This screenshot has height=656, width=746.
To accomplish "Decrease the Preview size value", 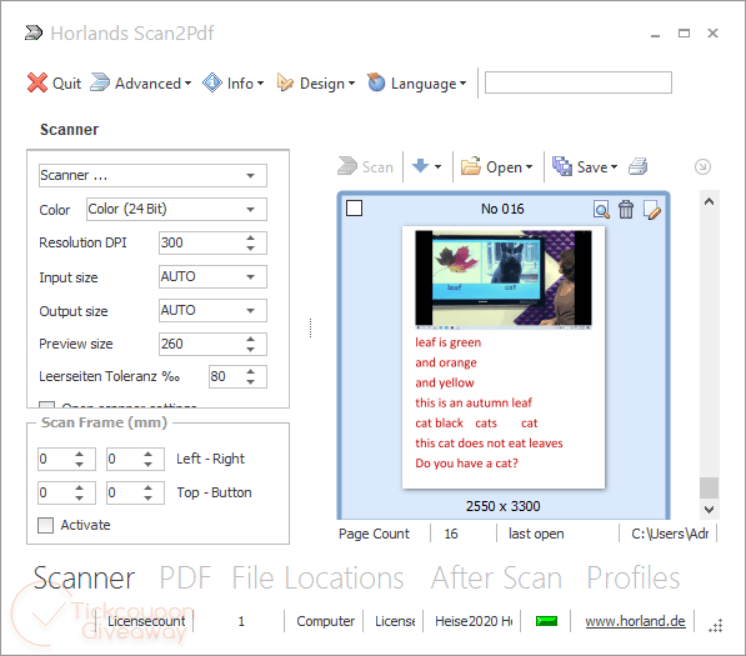I will (x=251, y=349).
